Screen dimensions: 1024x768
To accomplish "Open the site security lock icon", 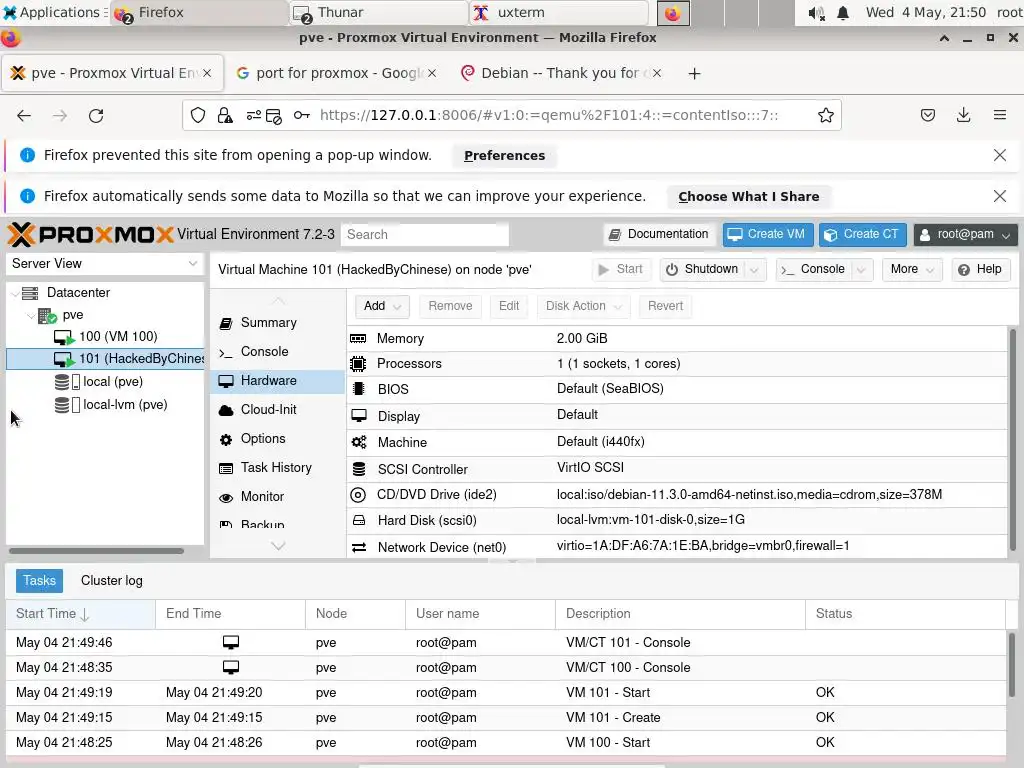I will 225,116.
